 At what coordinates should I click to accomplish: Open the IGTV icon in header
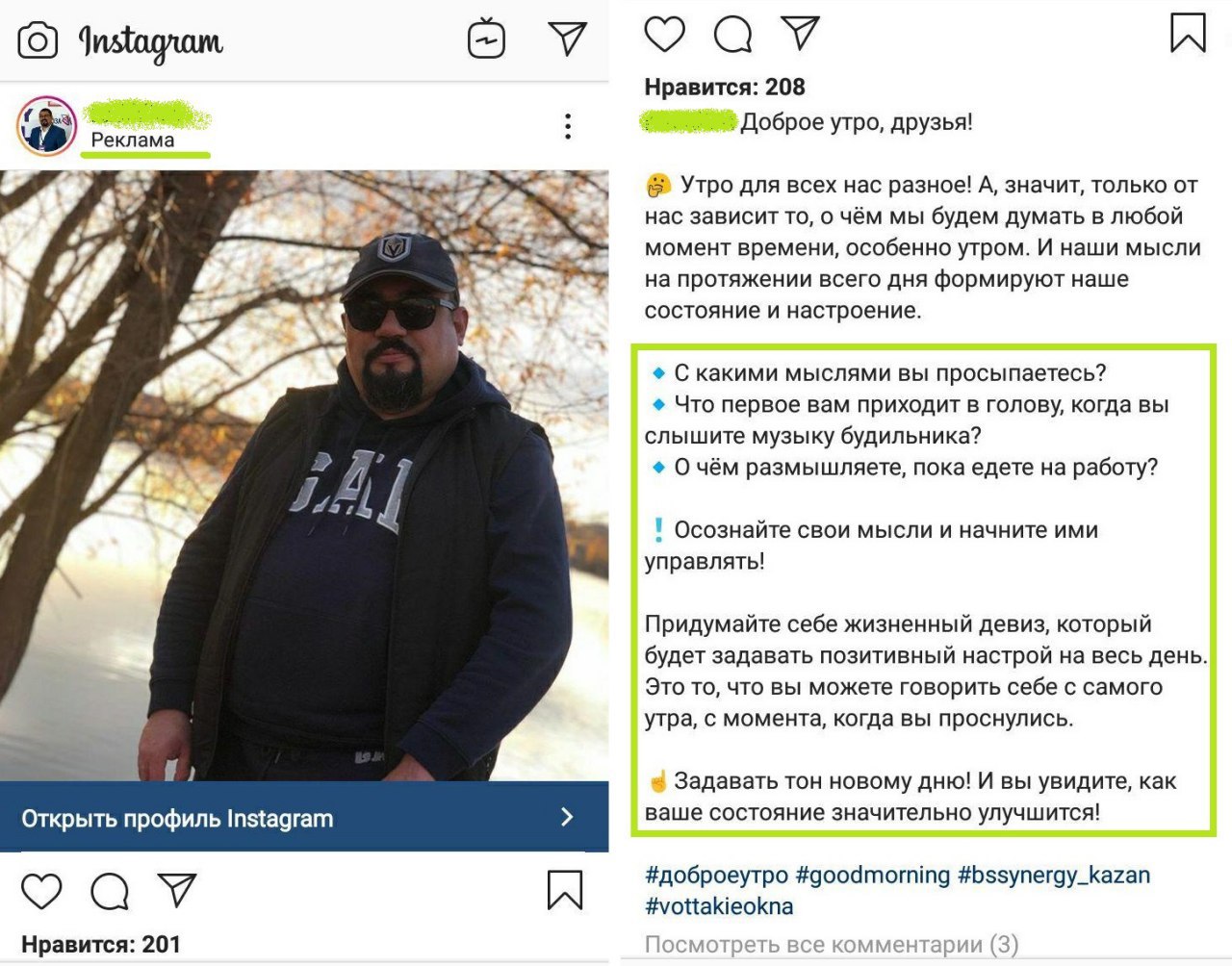coord(486,39)
